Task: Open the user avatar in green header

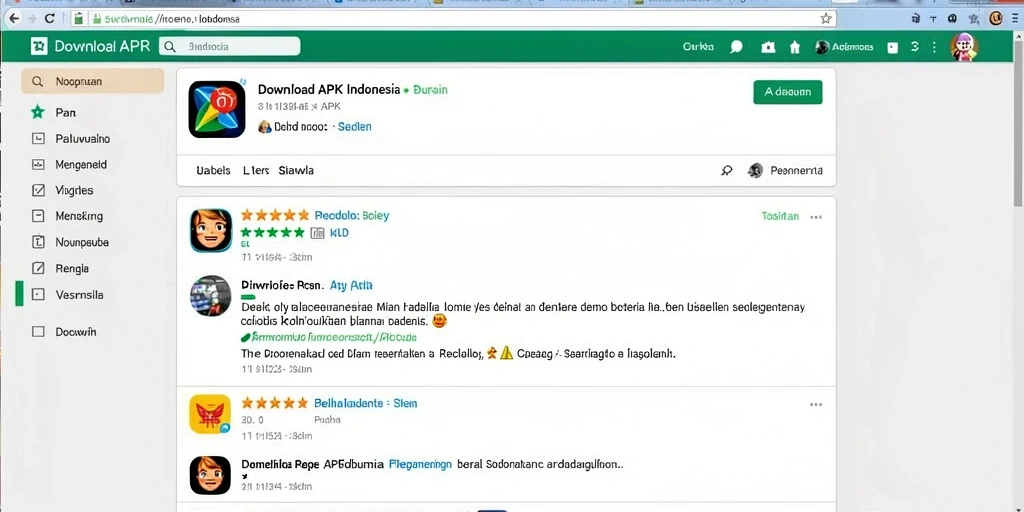Action: [x=964, y=46]
